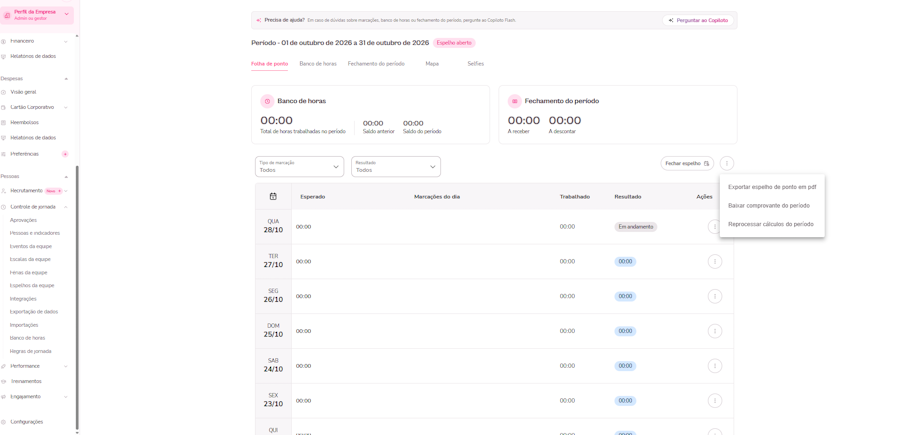The height and width of the screenshot is (435, 900).
Task: Open actions menu for TER 27/10
Action: (715, 262)
